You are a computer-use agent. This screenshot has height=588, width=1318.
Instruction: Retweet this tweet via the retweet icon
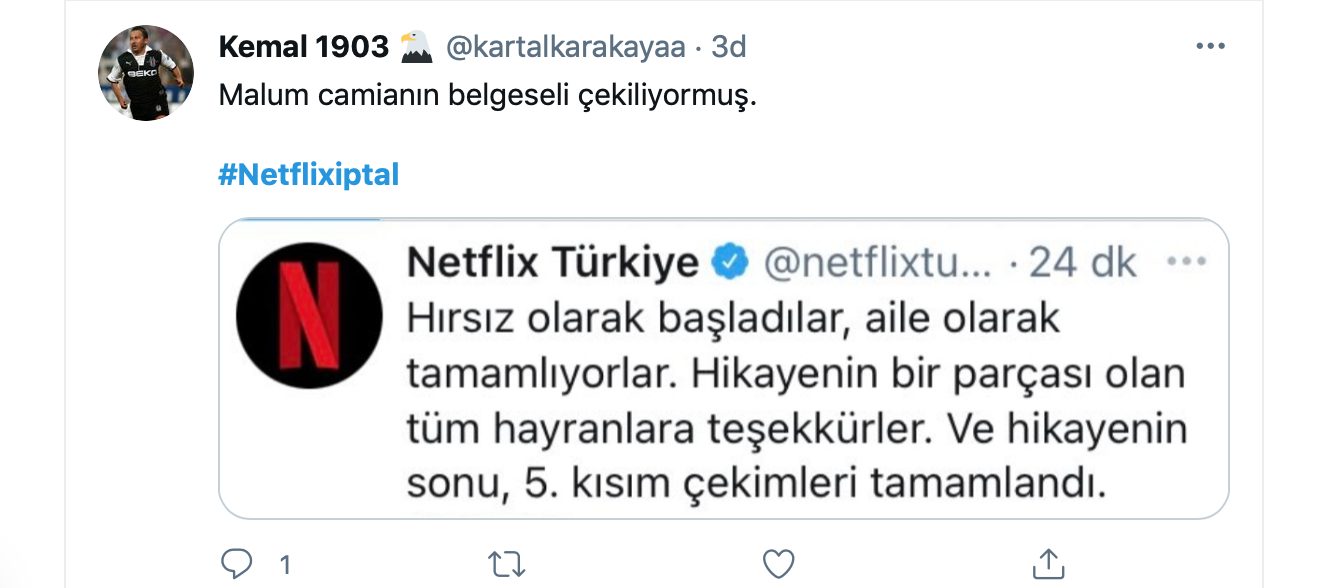pyautogui.click(x=507, y=563)
